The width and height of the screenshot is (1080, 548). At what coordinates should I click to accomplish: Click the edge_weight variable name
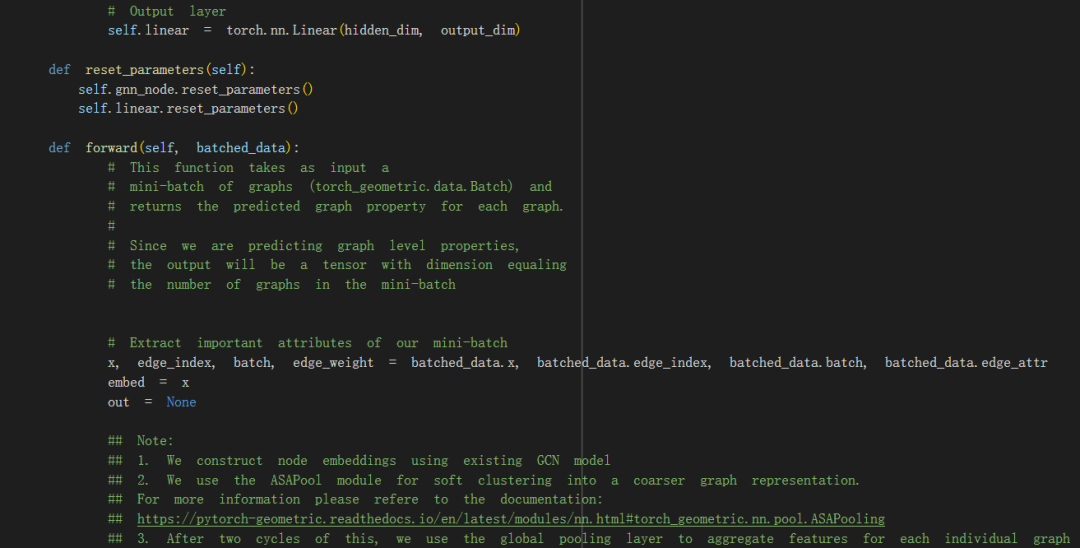pos(333,362)
